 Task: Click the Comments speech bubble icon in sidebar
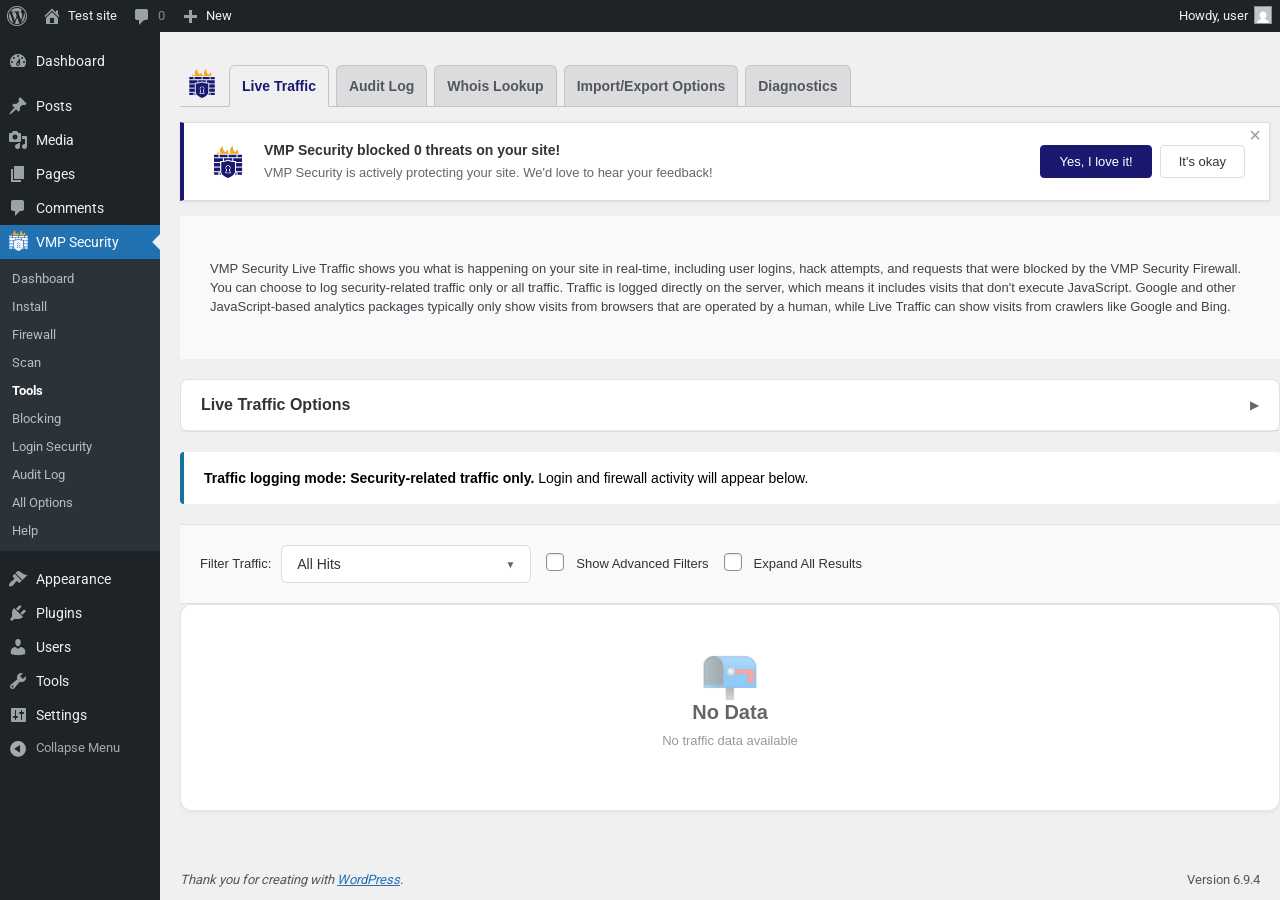pos(18,208)
